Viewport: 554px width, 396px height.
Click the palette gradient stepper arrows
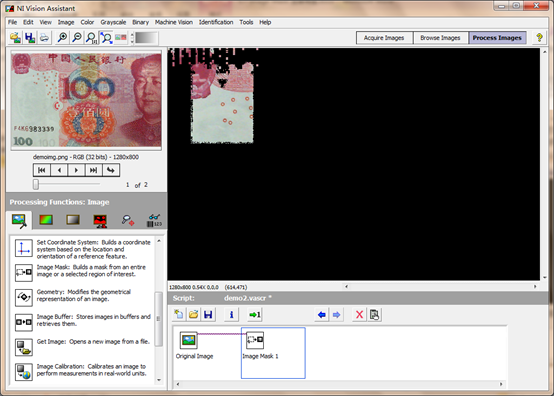pos(132,38)
